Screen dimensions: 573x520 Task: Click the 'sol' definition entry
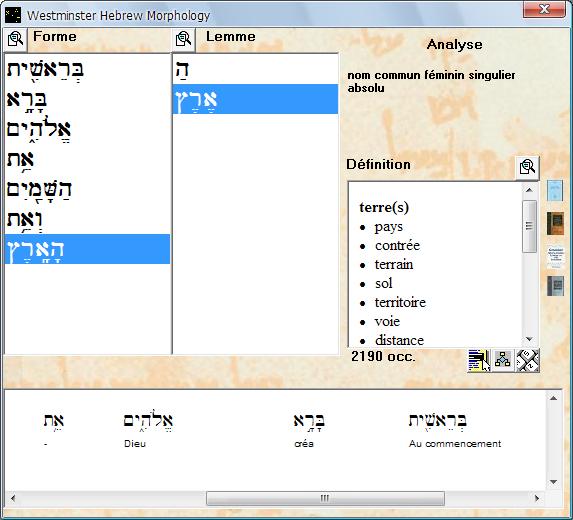(383, 284)
